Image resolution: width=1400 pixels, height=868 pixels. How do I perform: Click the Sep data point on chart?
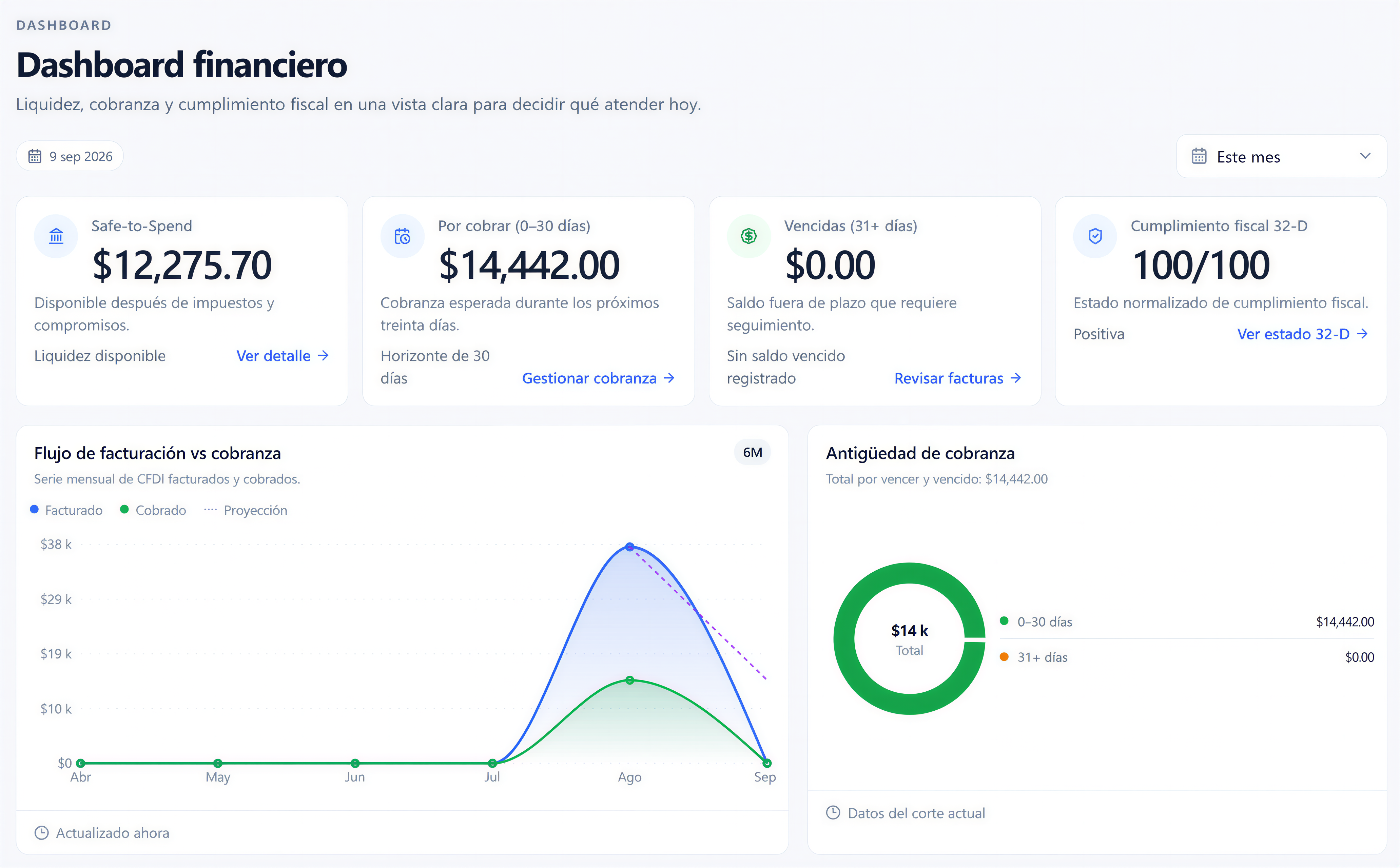766,763
